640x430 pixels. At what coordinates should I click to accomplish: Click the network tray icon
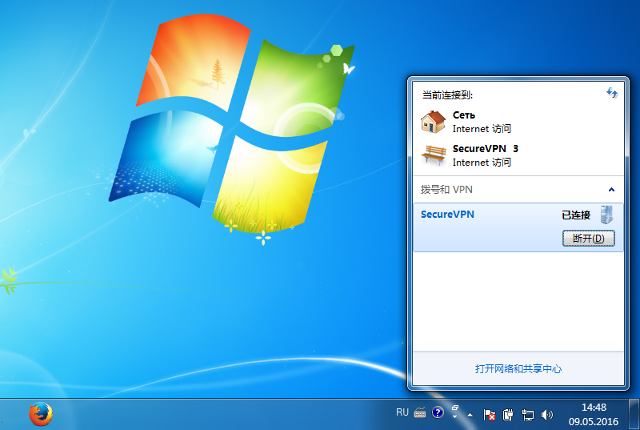[527, 415]
